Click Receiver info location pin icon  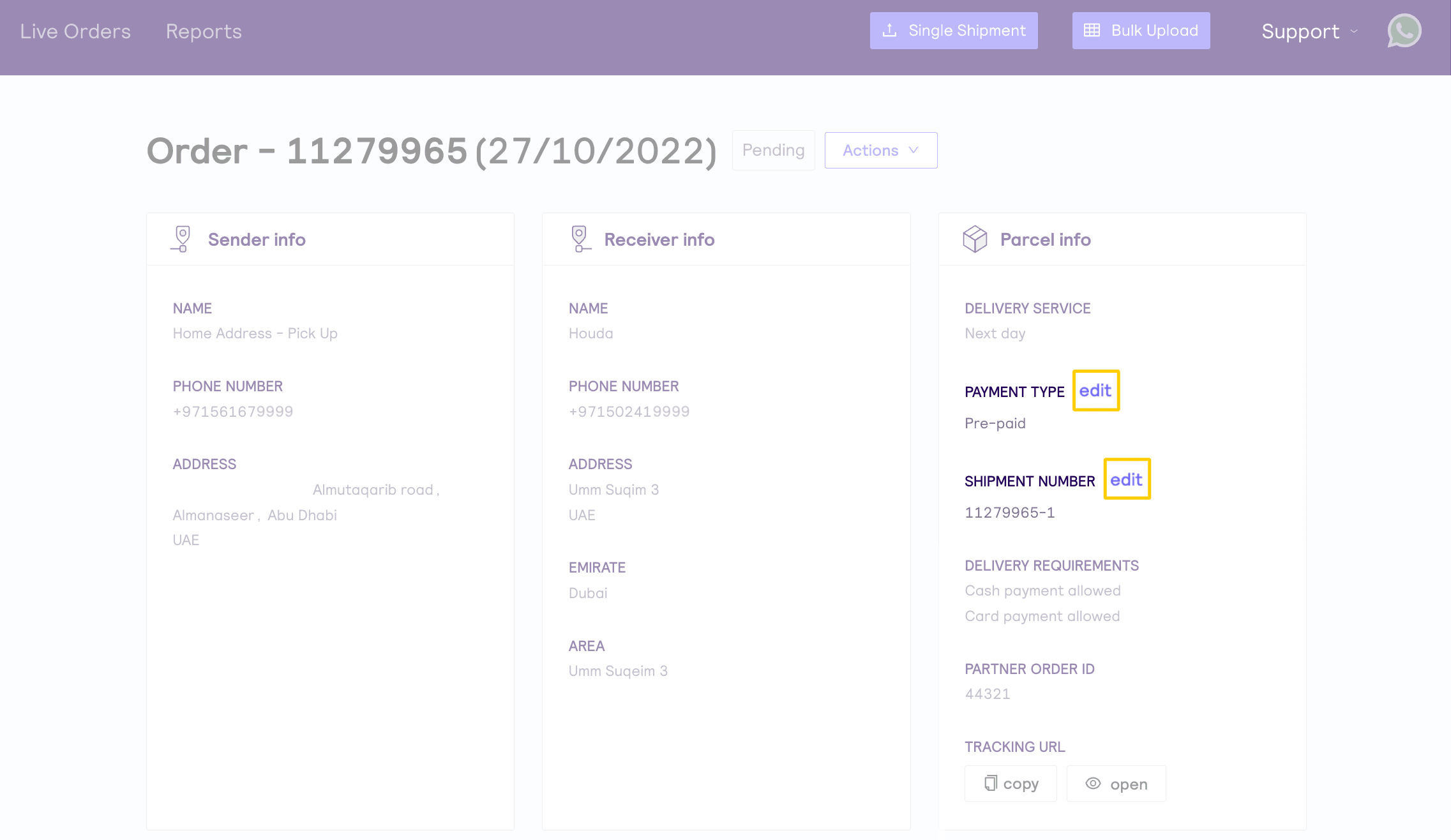coord(580,239)
